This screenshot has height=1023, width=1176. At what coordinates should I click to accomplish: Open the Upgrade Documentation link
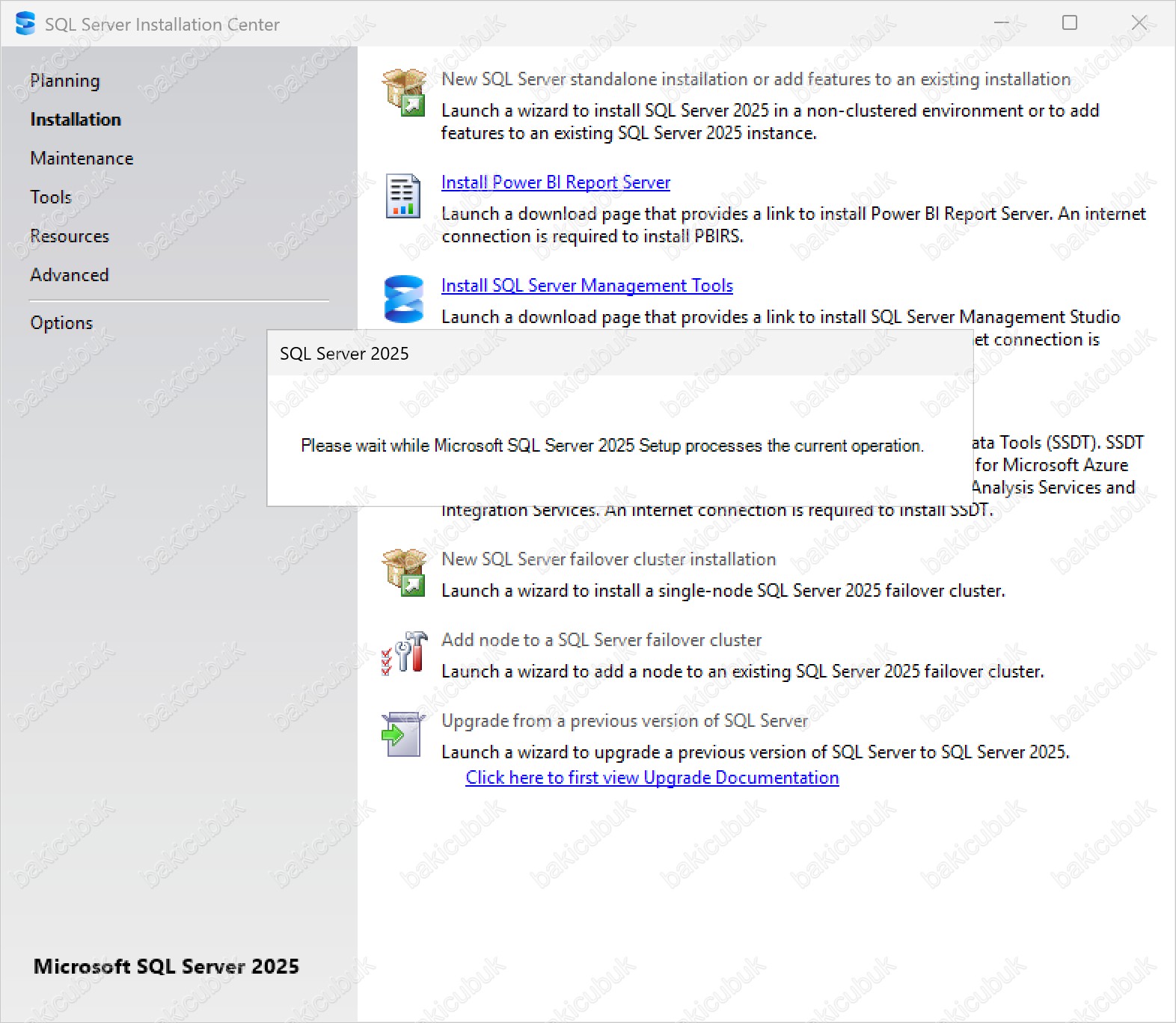click(x=652, y=778)
